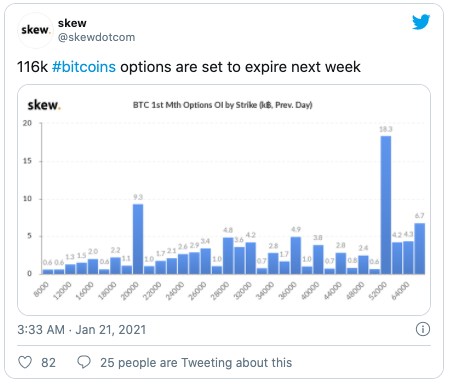
Task: Open the #bitcoins hashtag link
Action: point(84,67)
